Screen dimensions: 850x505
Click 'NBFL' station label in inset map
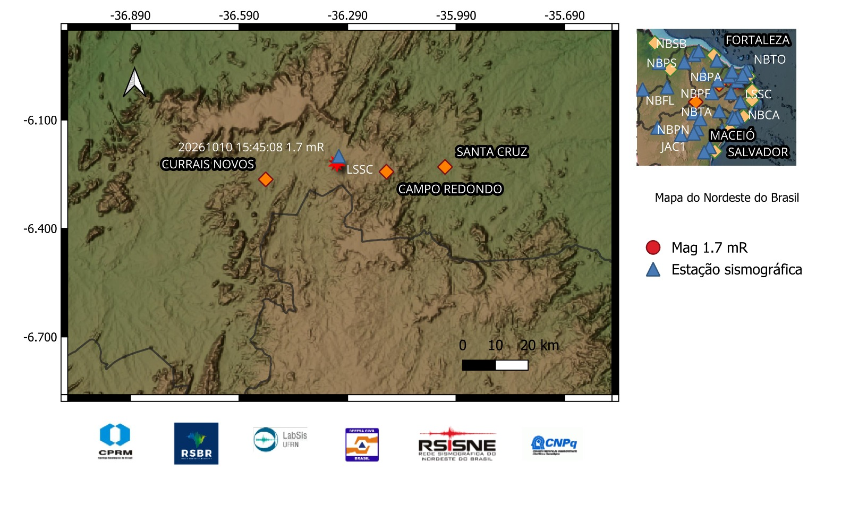coord(660,101)
